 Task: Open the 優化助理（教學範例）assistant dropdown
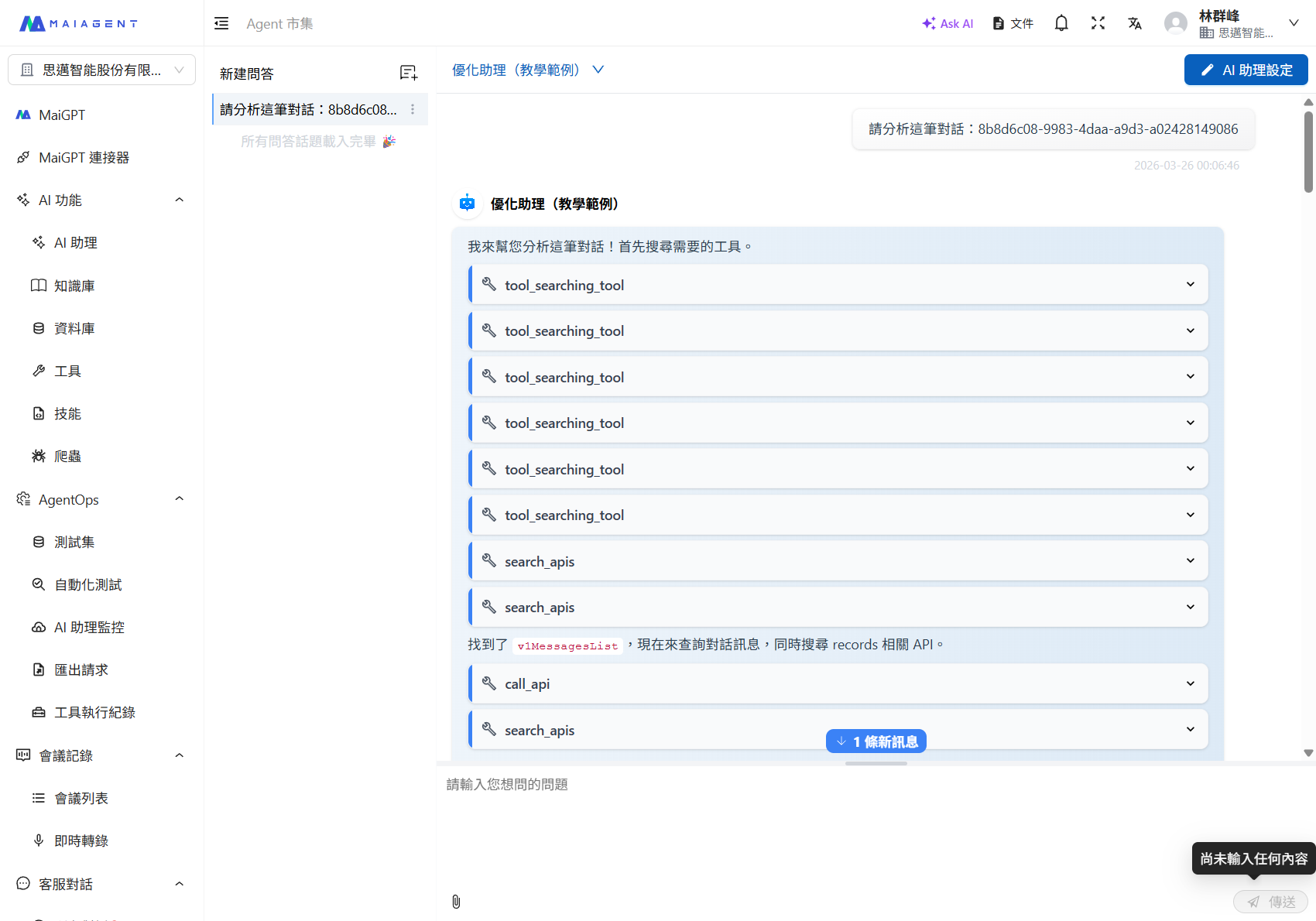[527, 70]
